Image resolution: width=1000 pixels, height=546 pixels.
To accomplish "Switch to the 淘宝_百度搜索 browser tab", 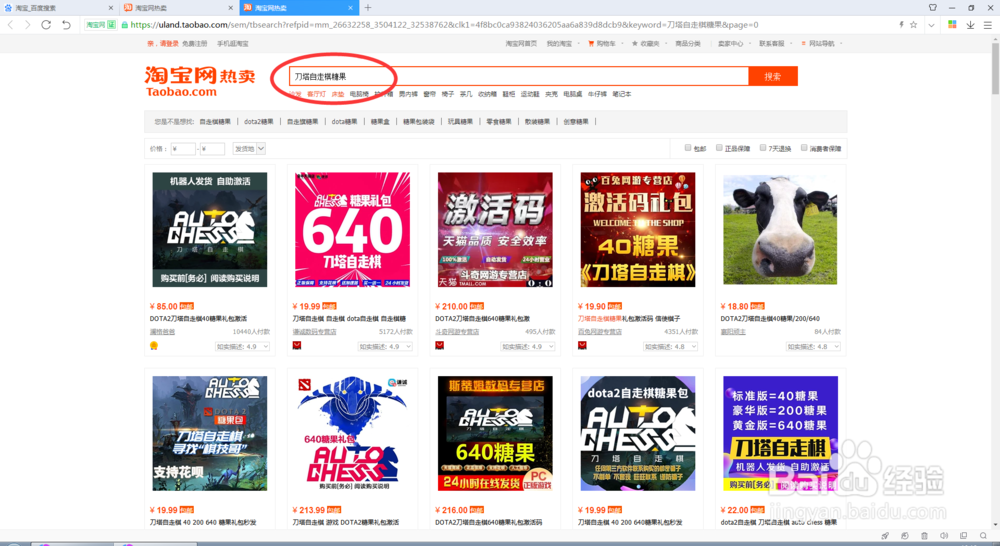I will click(x=59, y=8).
